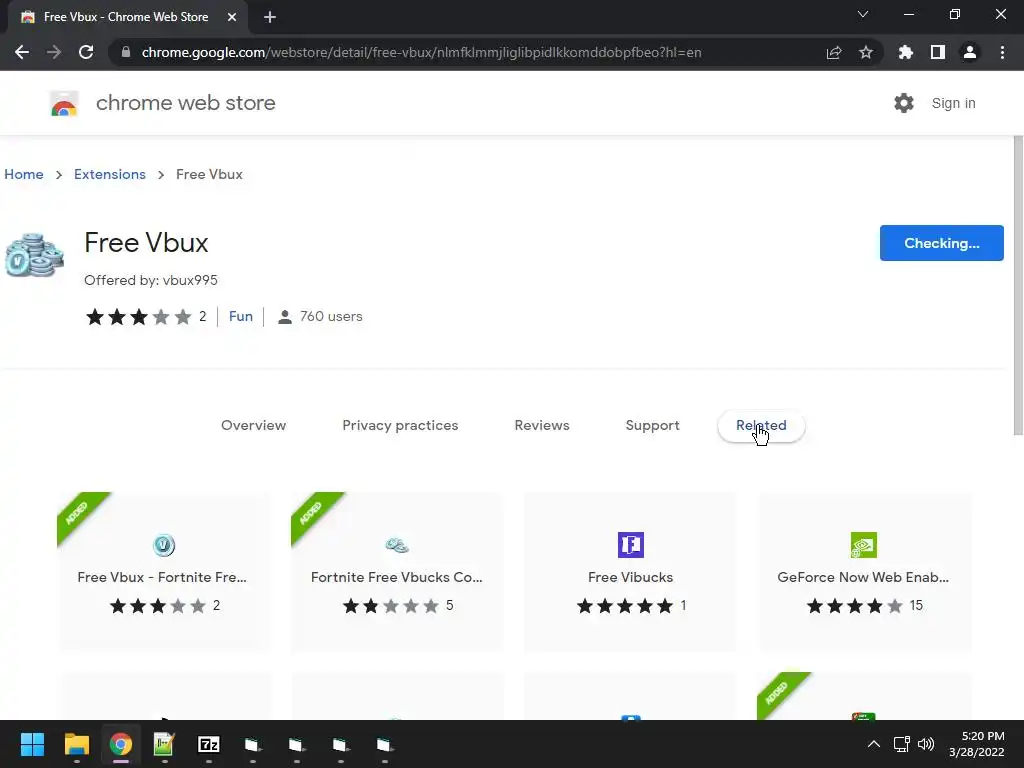
Task: Share this page using the share icon
Action: point(833,52)
